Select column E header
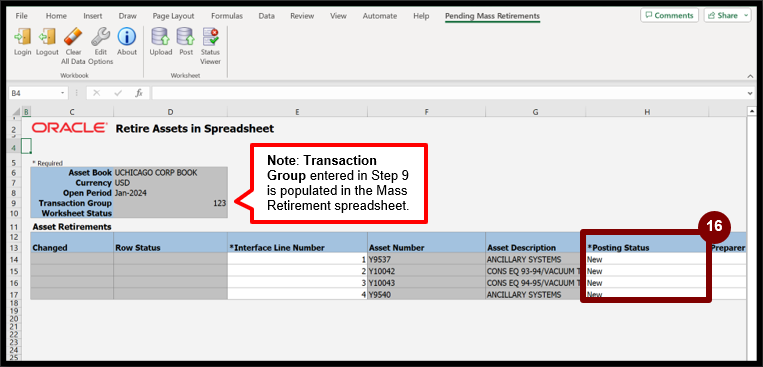 (x=297, y=112)
